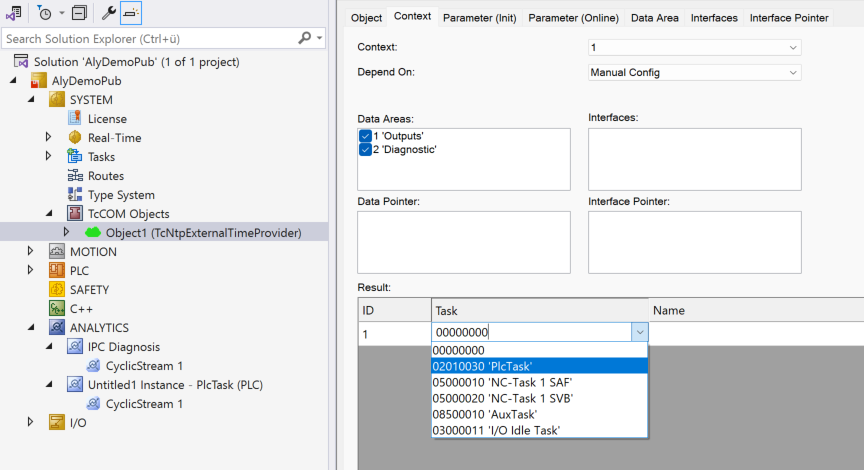Click the Search Solution Explorer field
Viewport: 864px width, 470px height.
coord(150,38)
